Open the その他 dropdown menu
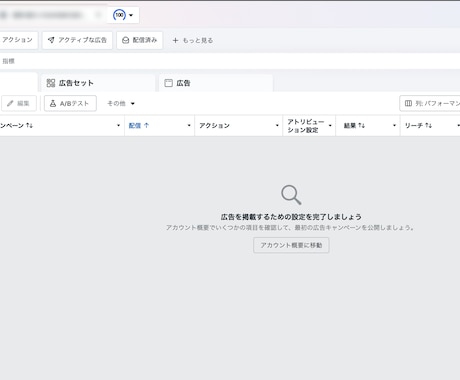This screenshot has height=380, width=460. point(121,103)
